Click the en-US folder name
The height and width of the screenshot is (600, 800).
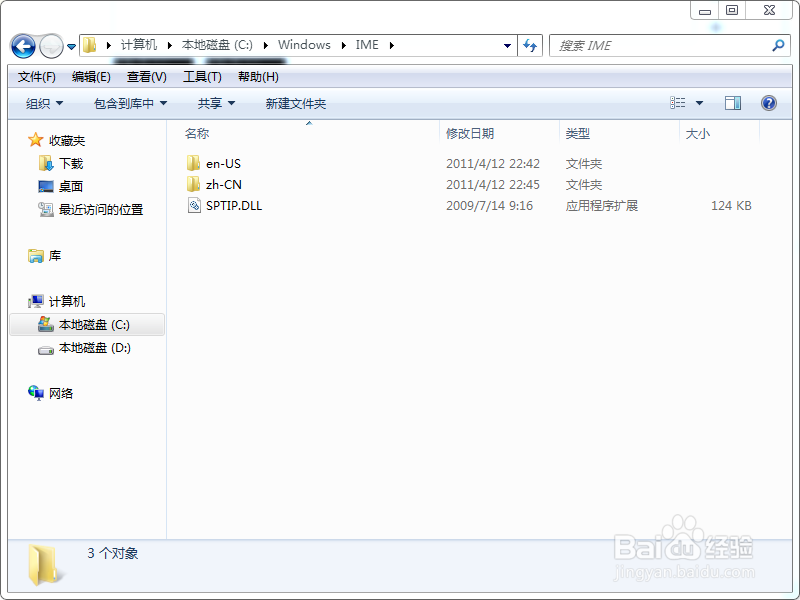[223, 164]
